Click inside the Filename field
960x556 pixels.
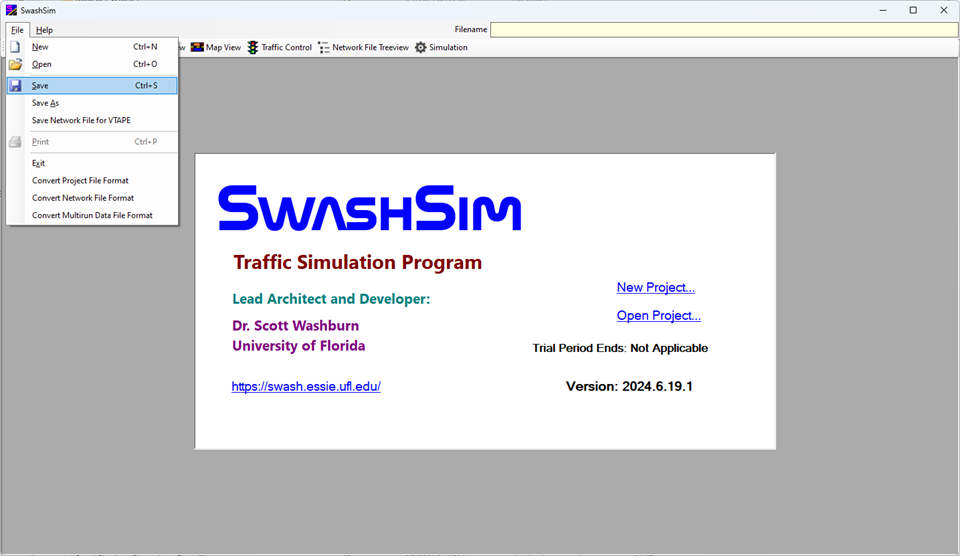tap(724, 29)
